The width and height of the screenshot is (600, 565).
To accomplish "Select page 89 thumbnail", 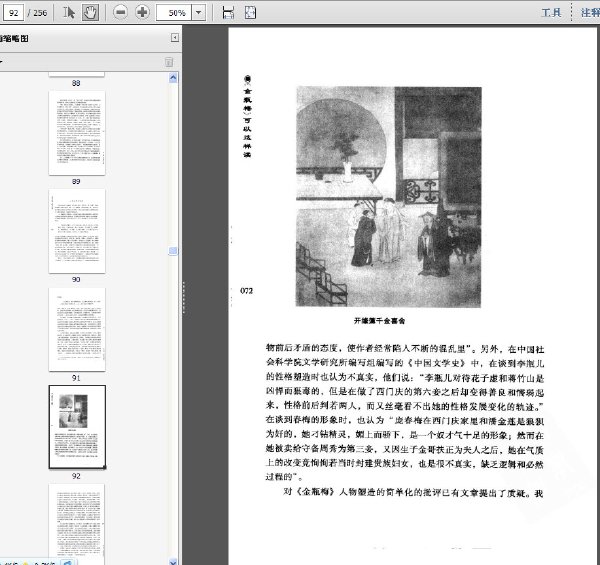I will pos(77,133).
